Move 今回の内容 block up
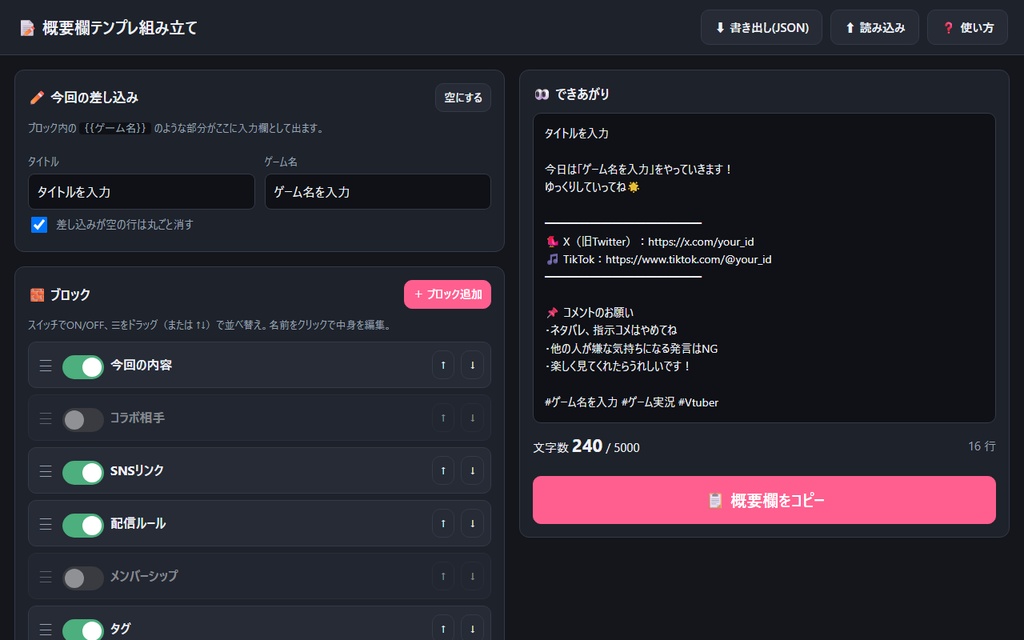Image resolution: width=1024 pixels, height=640 pixels. [x=443, y=365]
